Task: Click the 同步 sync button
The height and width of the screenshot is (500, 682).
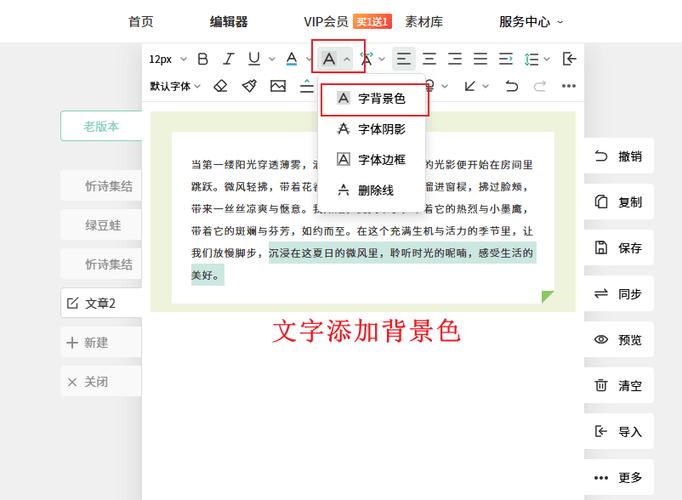Action: (x=618, y=294)
